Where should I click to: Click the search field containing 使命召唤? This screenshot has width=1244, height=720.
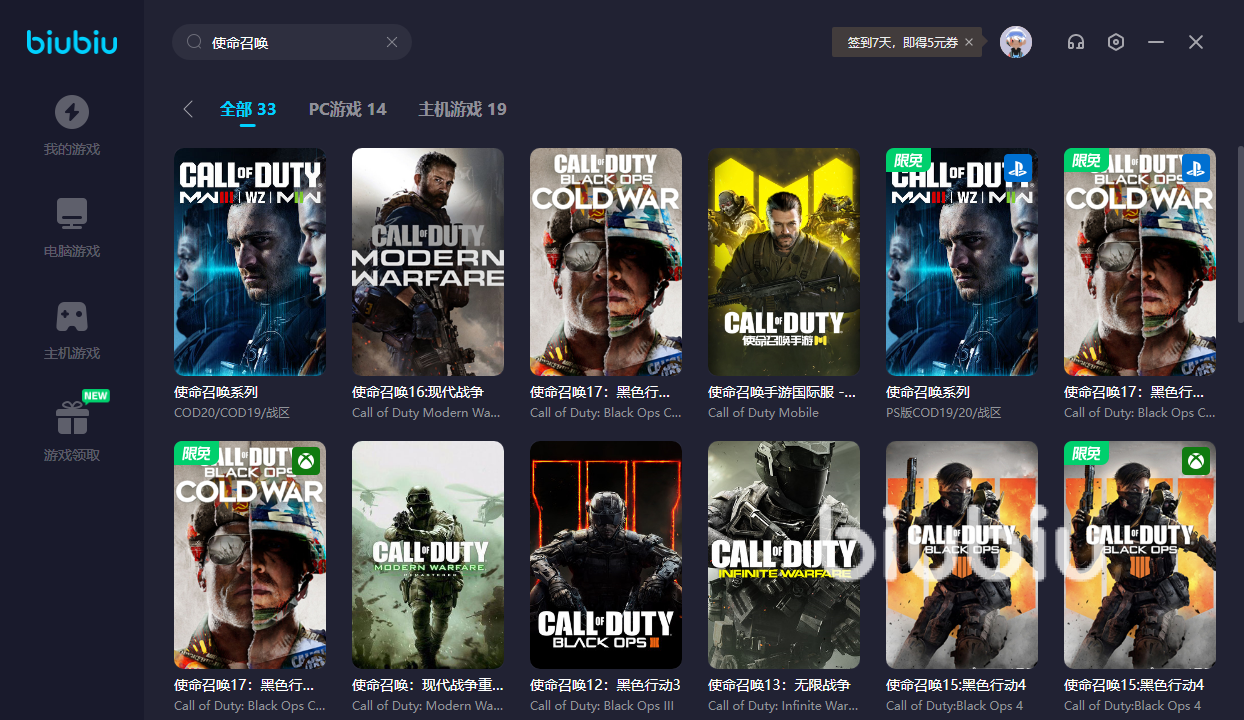[x=290, y=42]
